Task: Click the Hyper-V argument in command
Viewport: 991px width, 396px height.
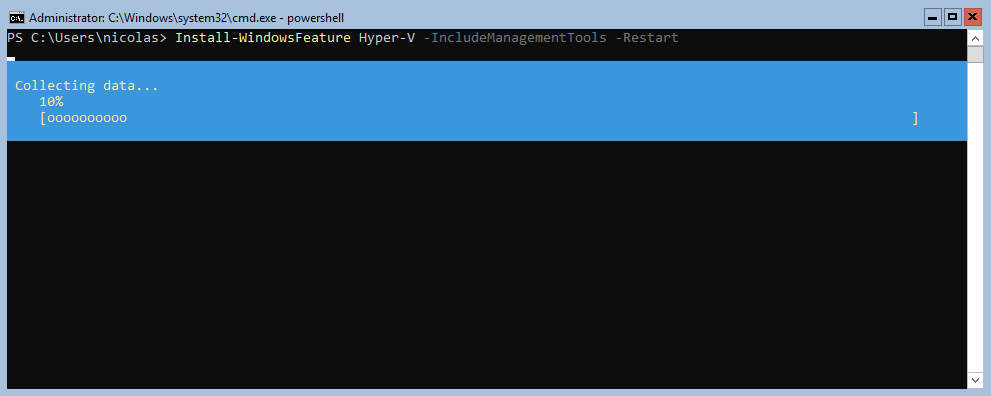Action: (x=387, y=38)
